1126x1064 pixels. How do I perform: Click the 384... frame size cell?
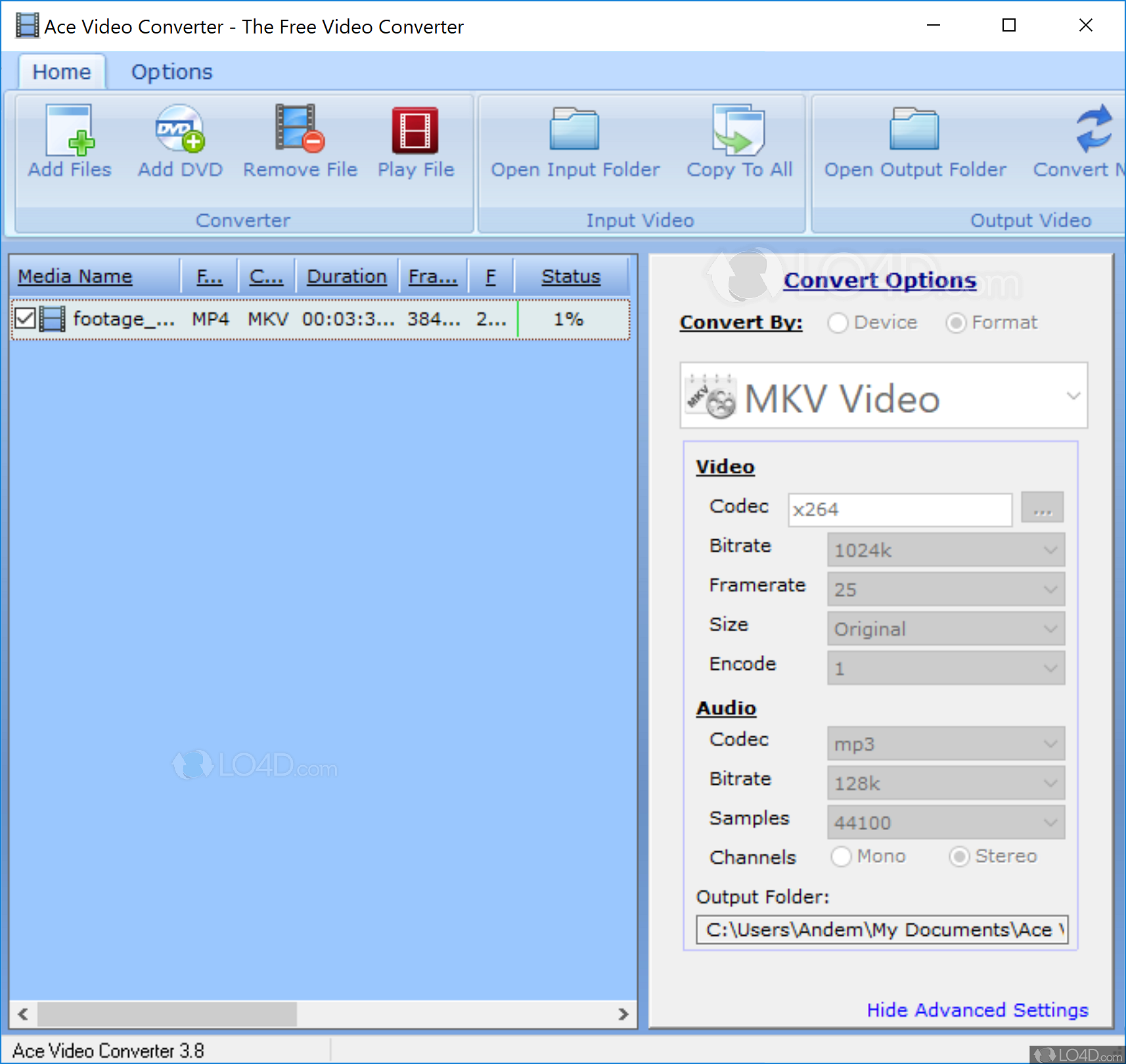(434, 319)
